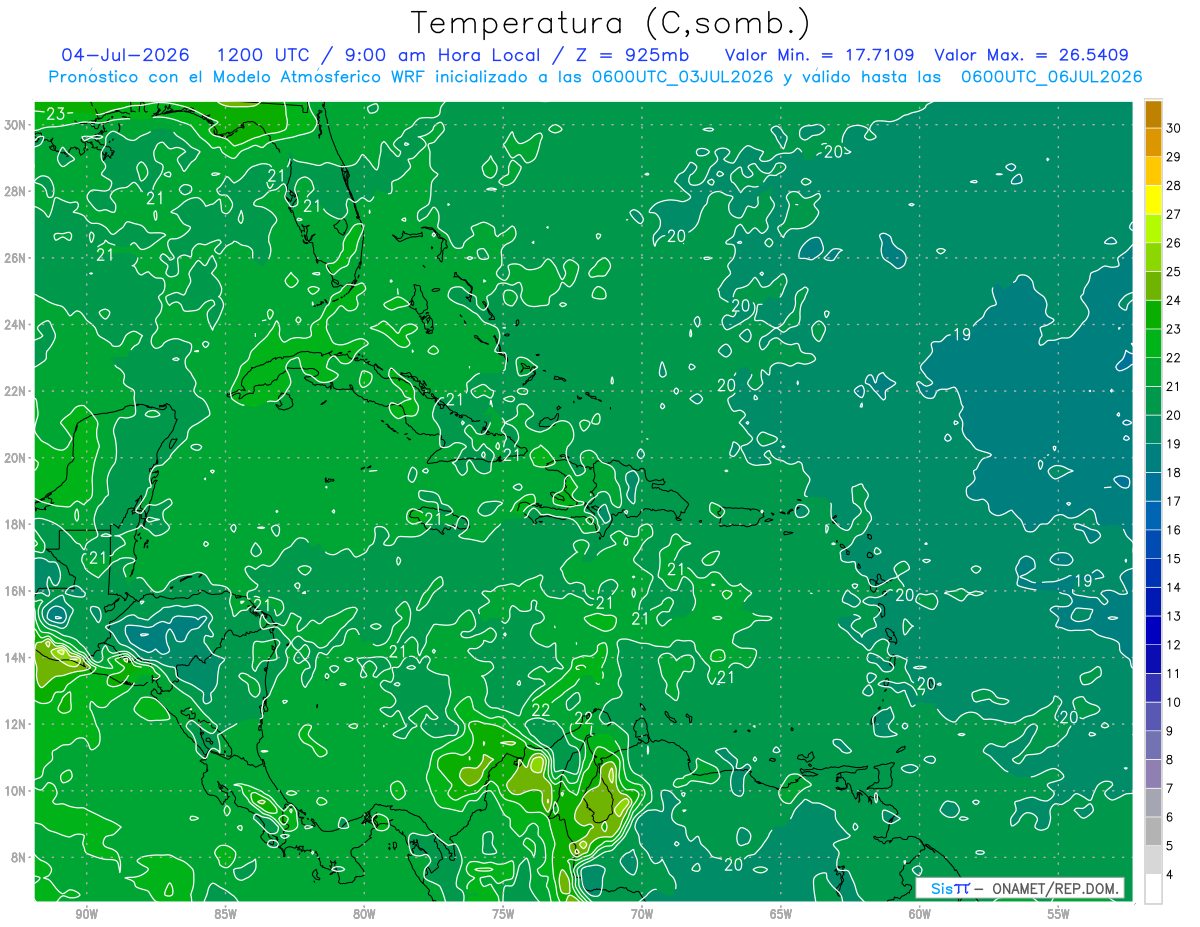Click the "12" value on the color scale

click(x=1174, y=645)
